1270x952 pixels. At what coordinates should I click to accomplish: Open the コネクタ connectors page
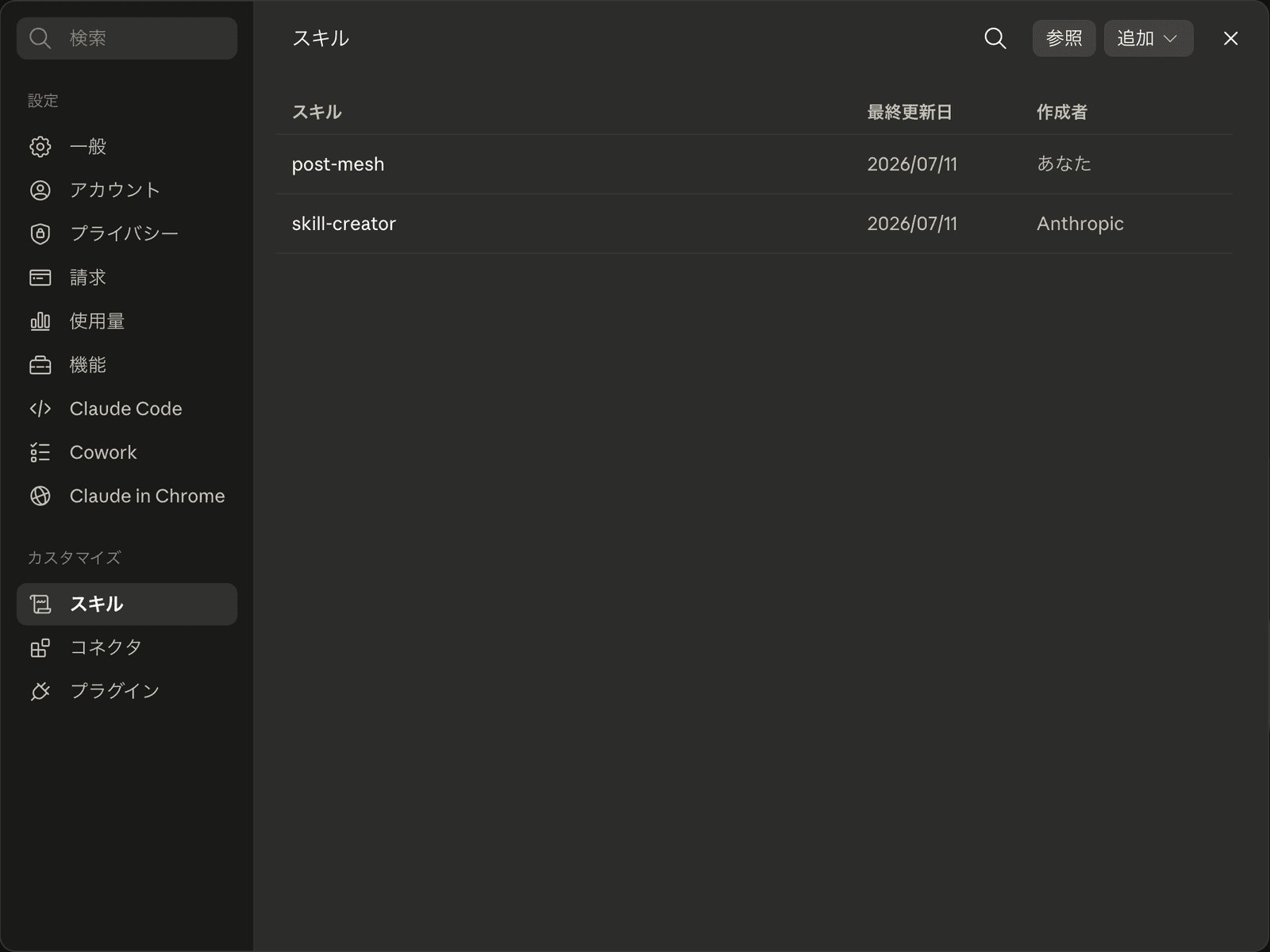click(127, 648)
